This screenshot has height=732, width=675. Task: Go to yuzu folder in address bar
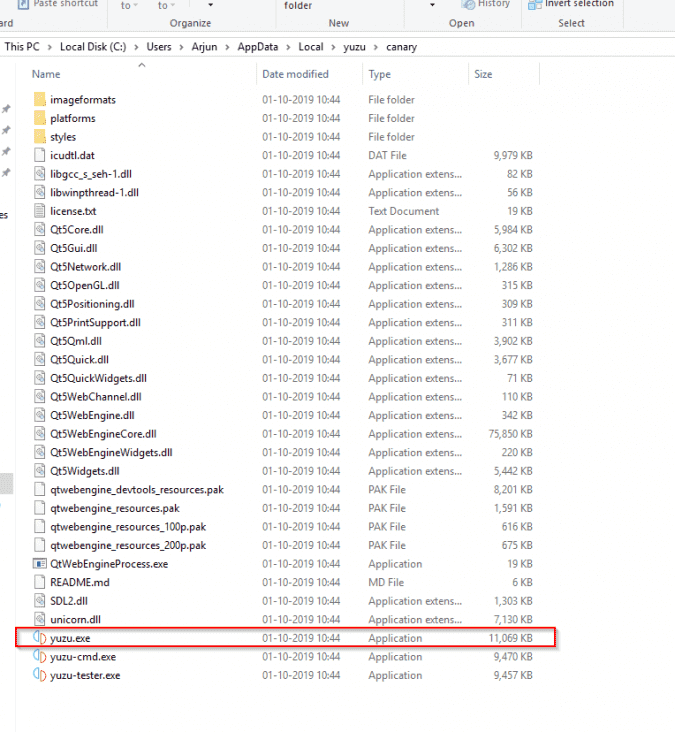pos(354,47)
